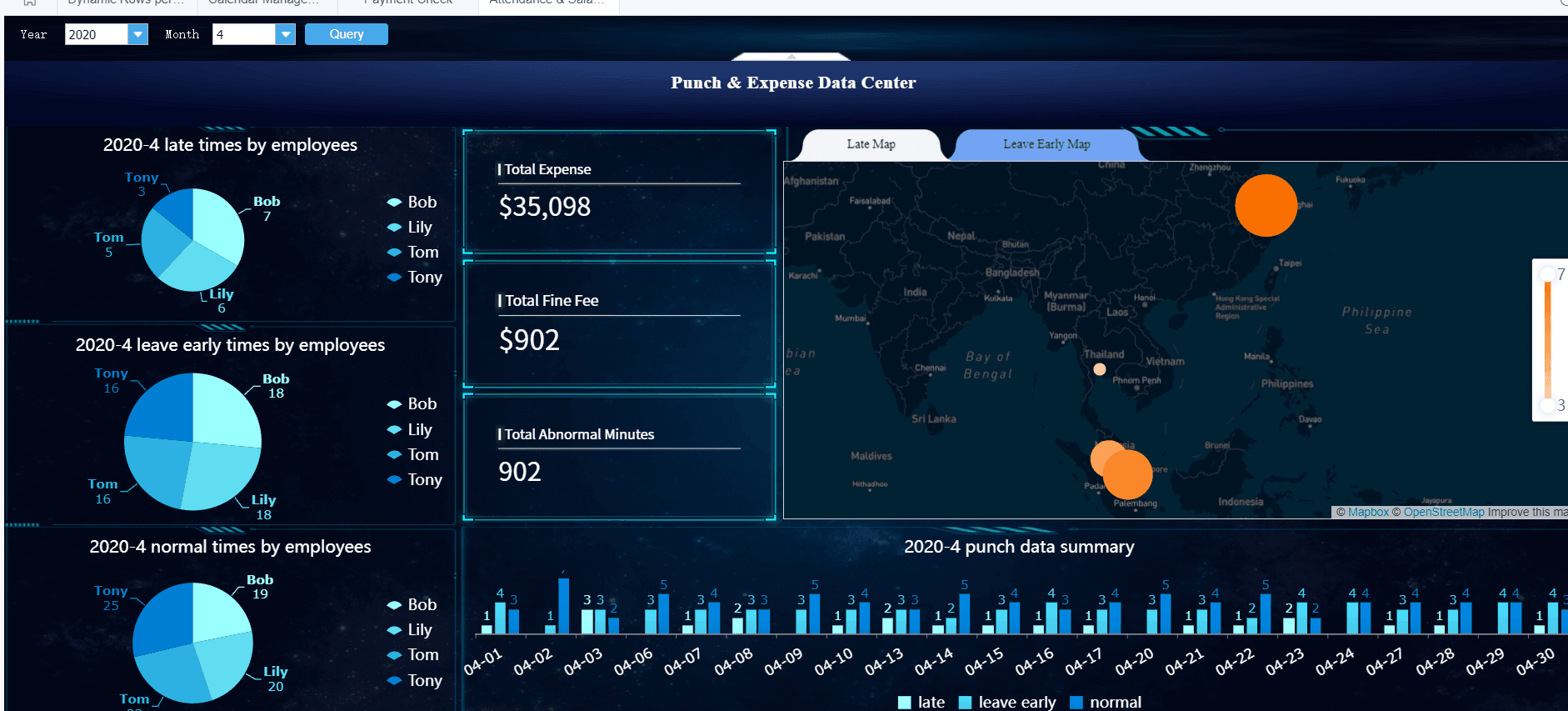1568x711 pixels.
Task: Open the Year dropdown arrow
Action: 138,34
